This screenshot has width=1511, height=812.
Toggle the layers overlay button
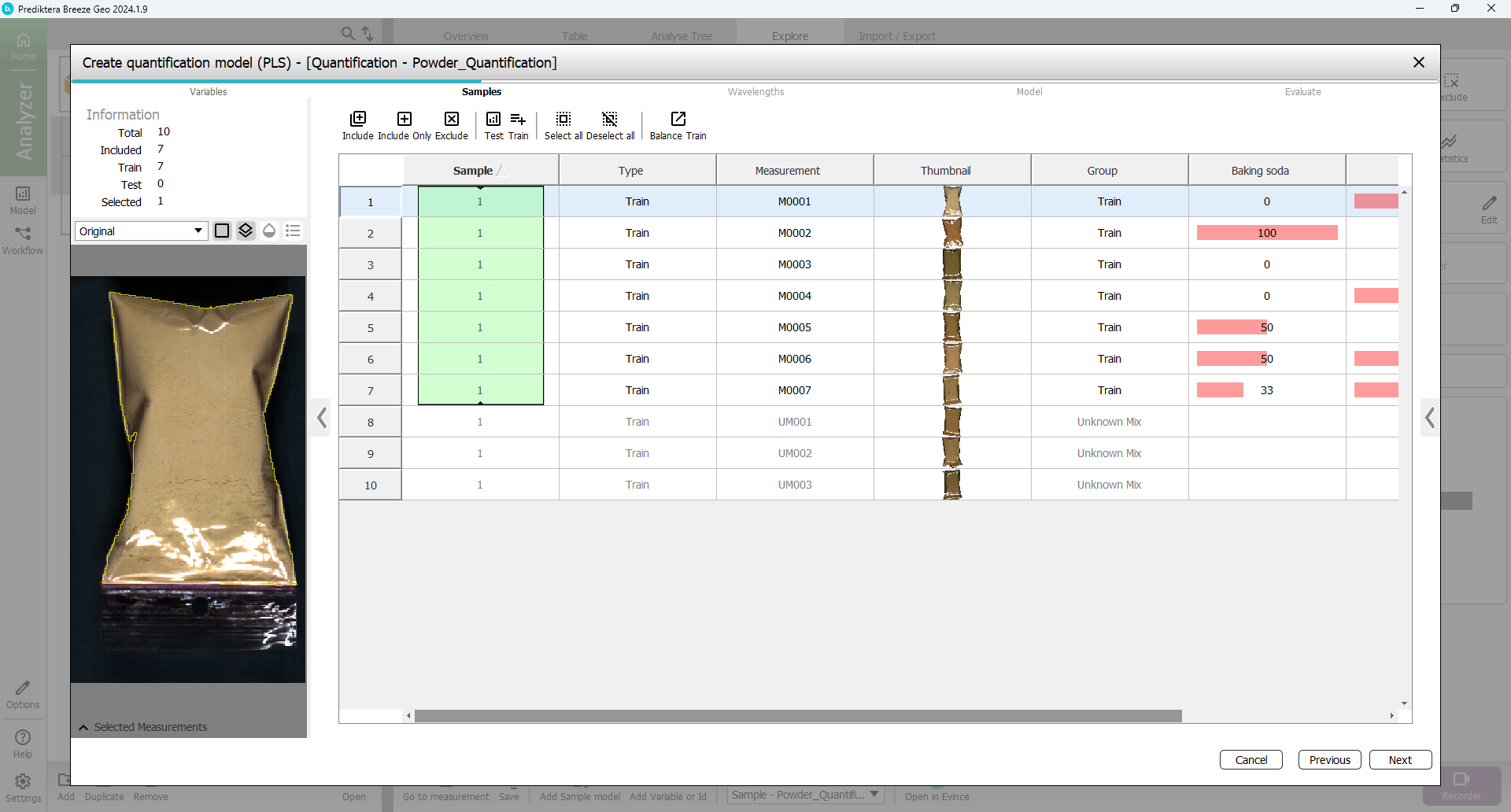(246, 231)
